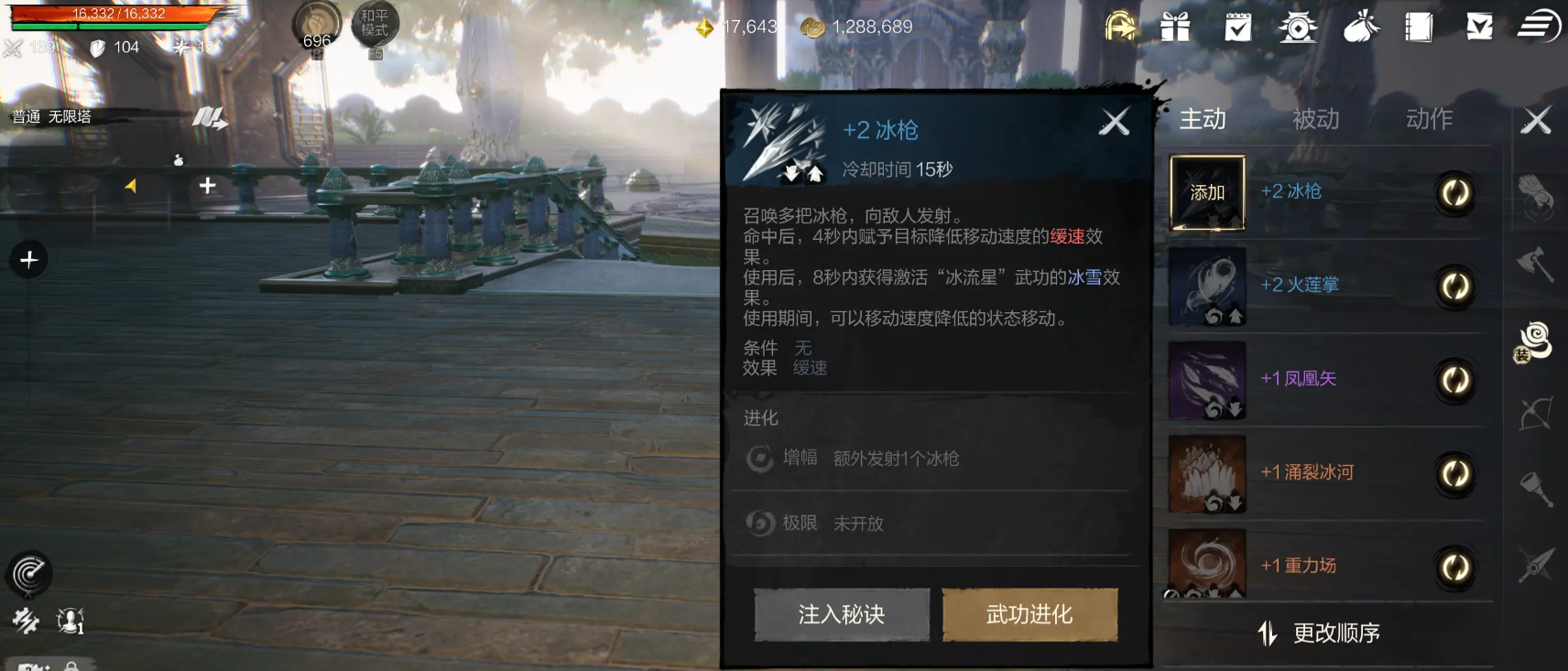This screenshot has width=1568, height=671.
Task: Open the gift box rewards icon
Action: click(1175, 27)
